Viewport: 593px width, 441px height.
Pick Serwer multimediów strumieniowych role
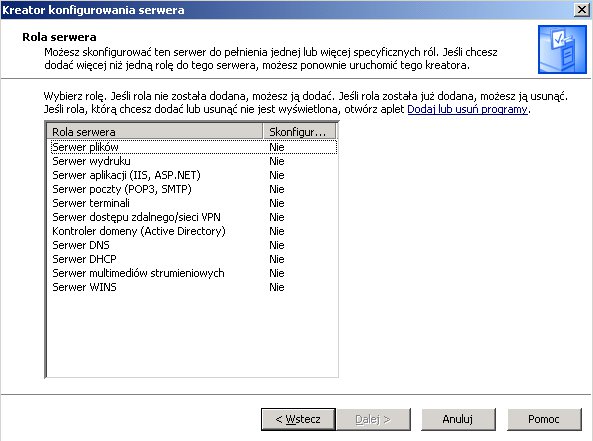pyautogui.click(x=194, y=273)
